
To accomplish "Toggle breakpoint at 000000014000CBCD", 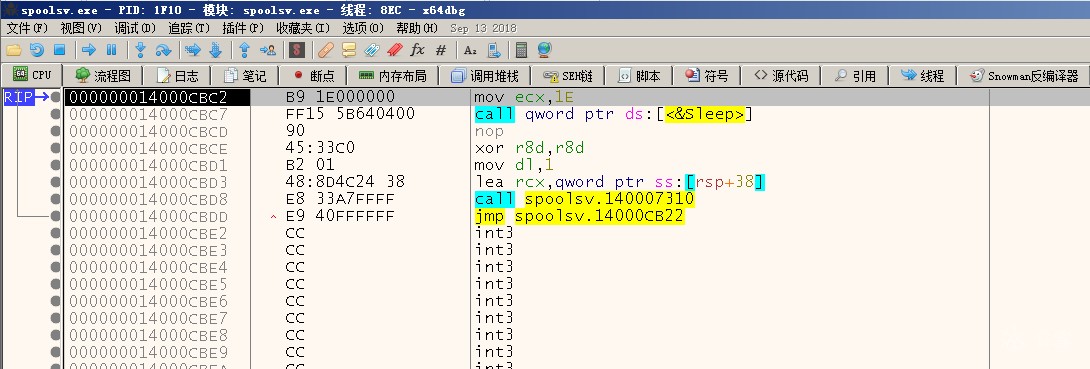I will coord(56,131).
